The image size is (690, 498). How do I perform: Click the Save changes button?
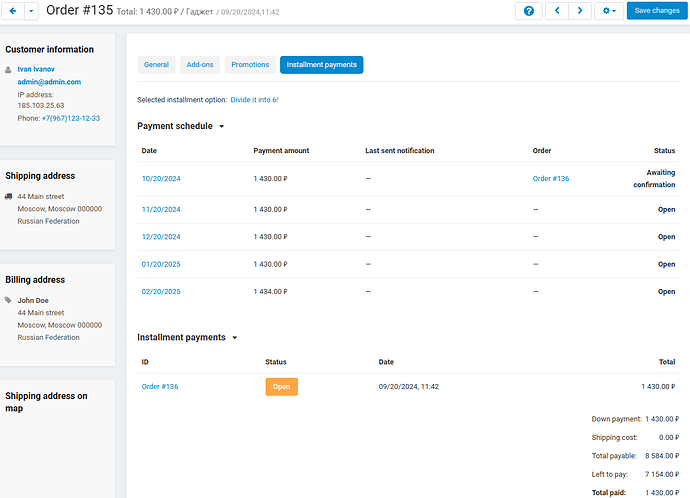pos(657,11)
